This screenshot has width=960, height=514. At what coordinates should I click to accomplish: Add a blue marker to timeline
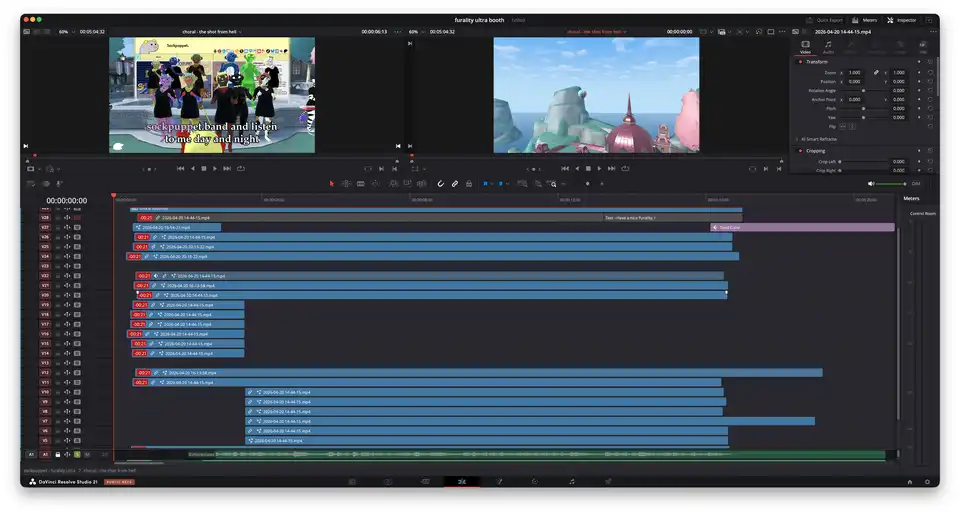point(501,184)
